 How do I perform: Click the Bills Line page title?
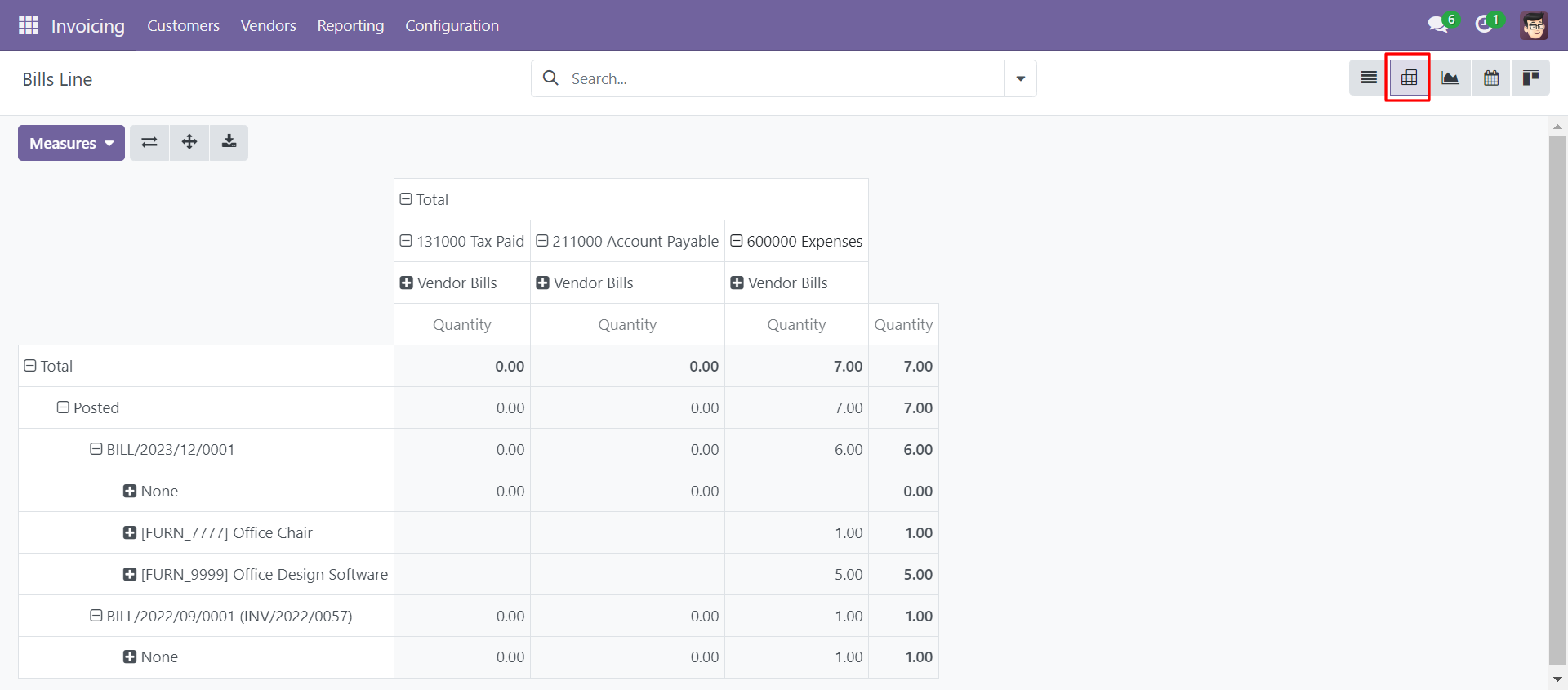(x=57, y=79)
